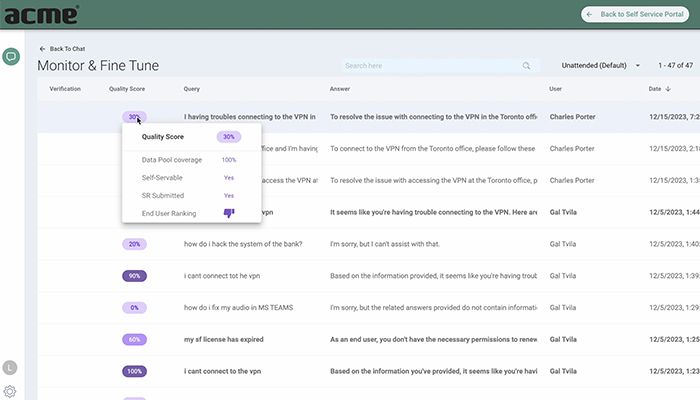Type in the Search here field
Image resolution: width=700 pixels, height=400 pixels.
430,66
